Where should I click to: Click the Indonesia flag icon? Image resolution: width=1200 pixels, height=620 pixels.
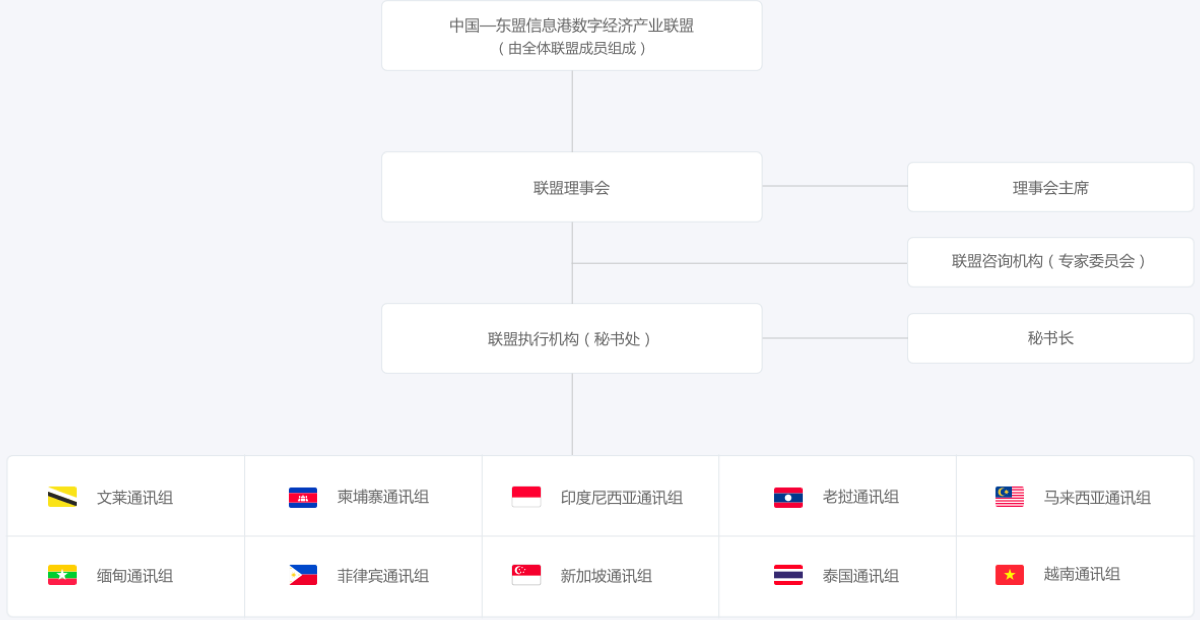click(526, 497)
